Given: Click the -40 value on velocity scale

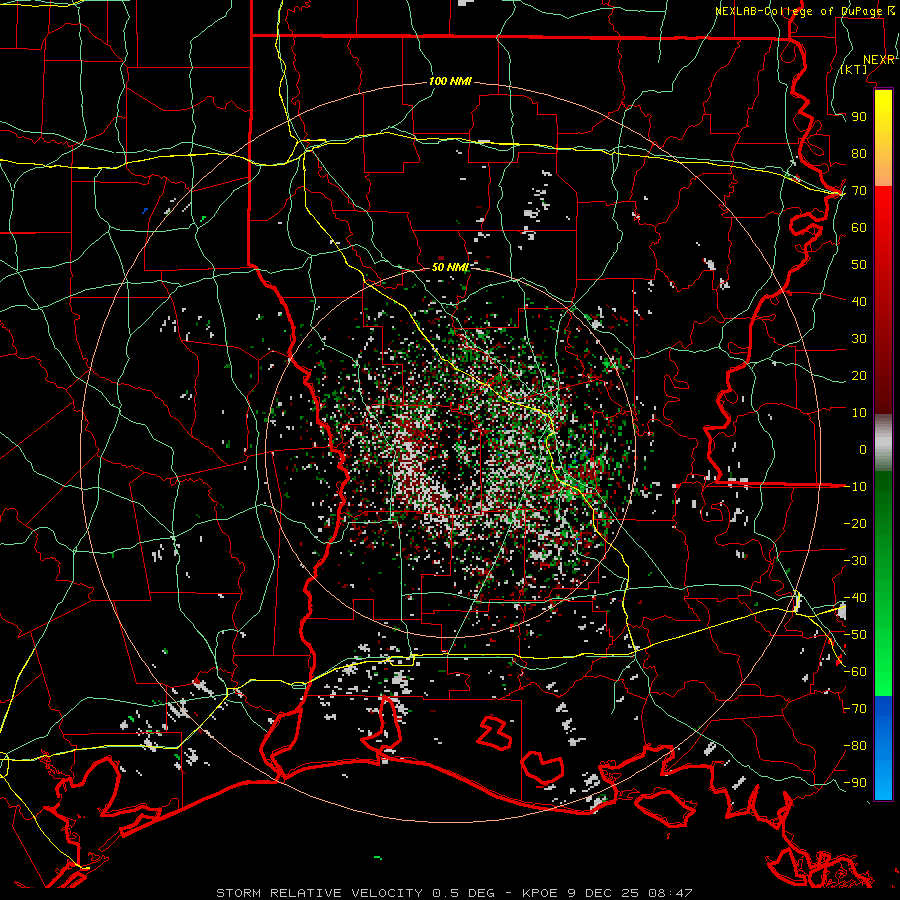Looking at the screenshot, I should [x=855, y=598].
